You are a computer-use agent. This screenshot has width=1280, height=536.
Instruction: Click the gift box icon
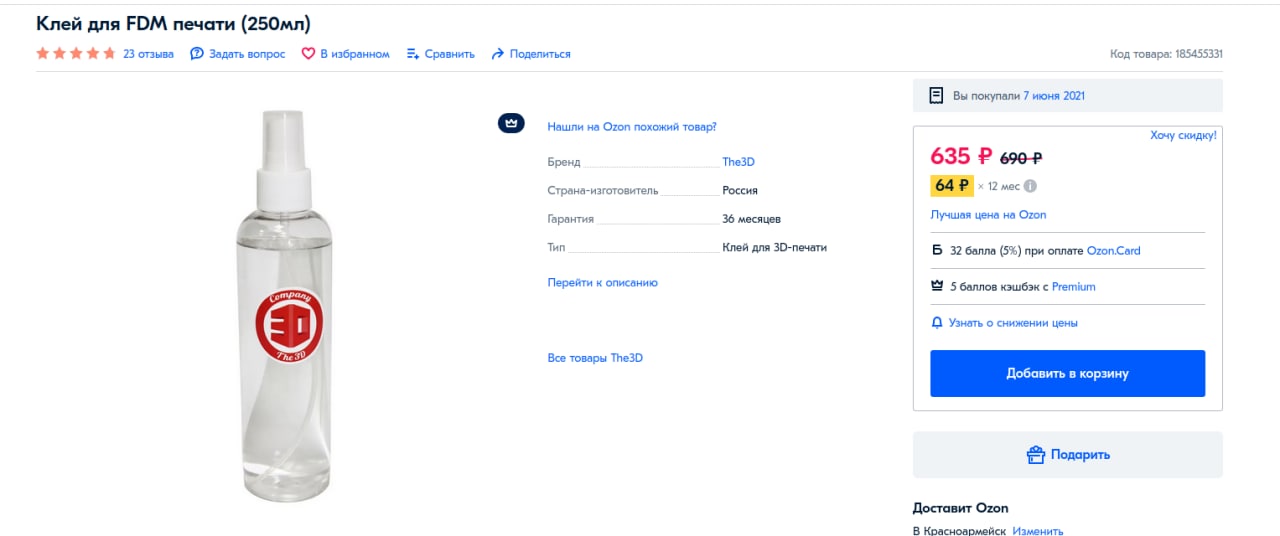(x=1036, y=455)
